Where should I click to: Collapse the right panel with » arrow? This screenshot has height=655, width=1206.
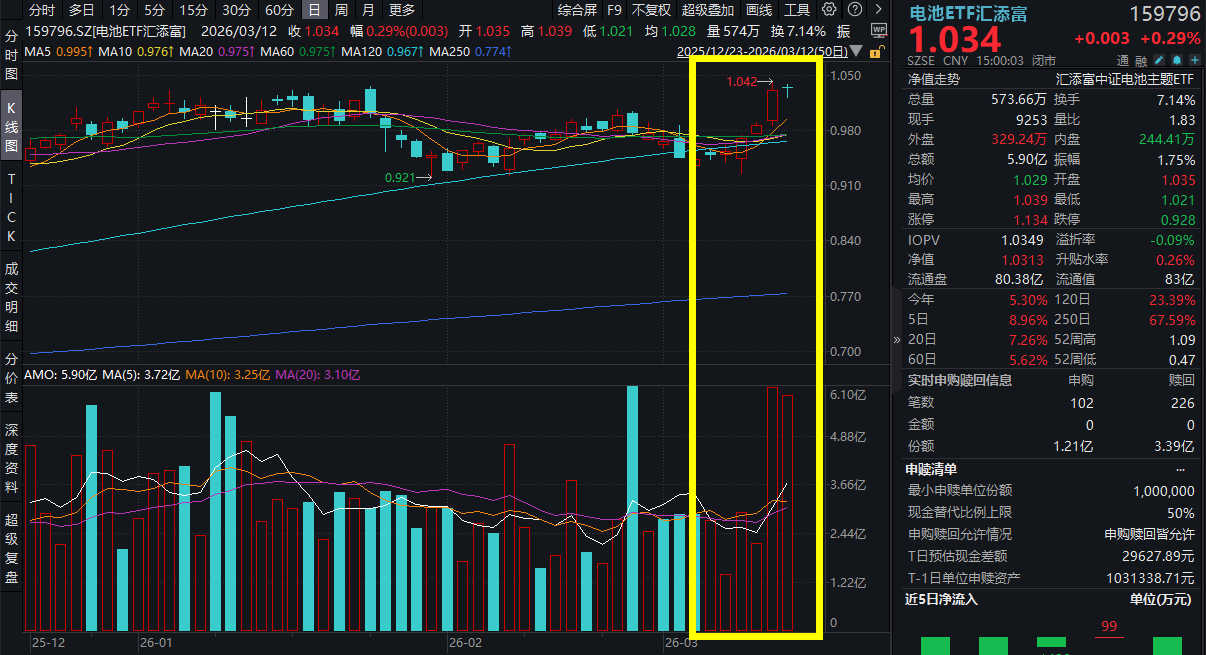pos(896,340)
